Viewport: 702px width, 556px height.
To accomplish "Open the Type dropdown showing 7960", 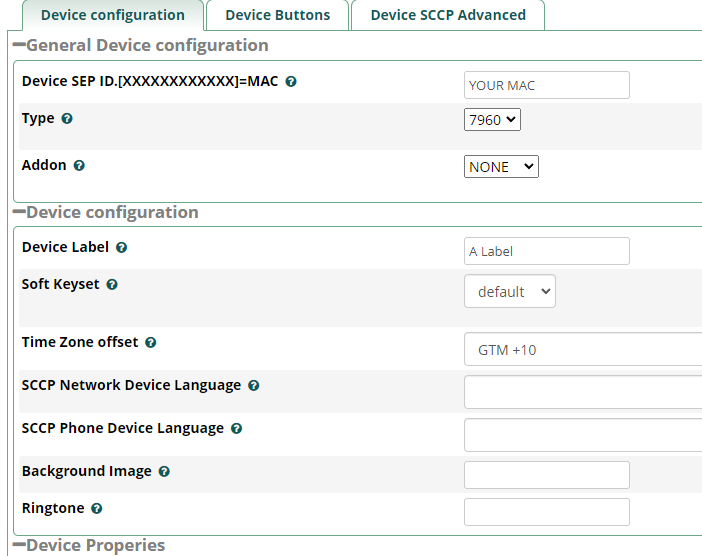I will (x=492, y=120).
